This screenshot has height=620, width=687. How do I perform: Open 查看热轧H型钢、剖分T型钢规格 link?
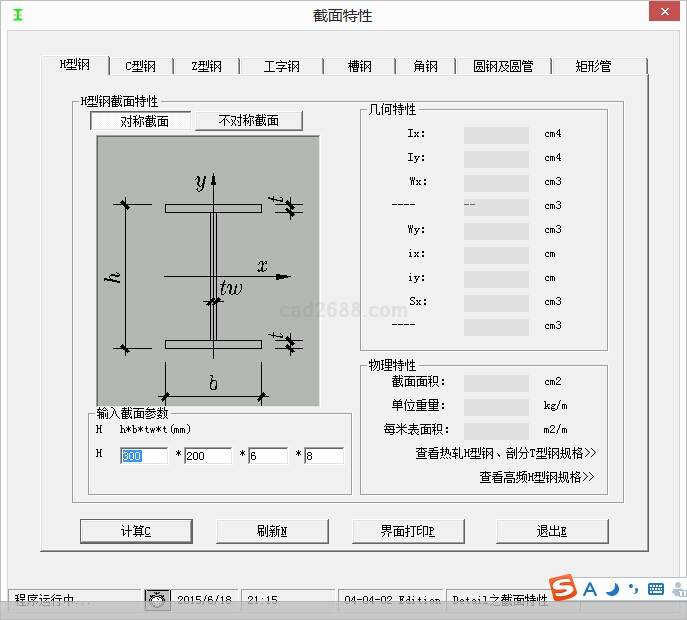point(505,453)
